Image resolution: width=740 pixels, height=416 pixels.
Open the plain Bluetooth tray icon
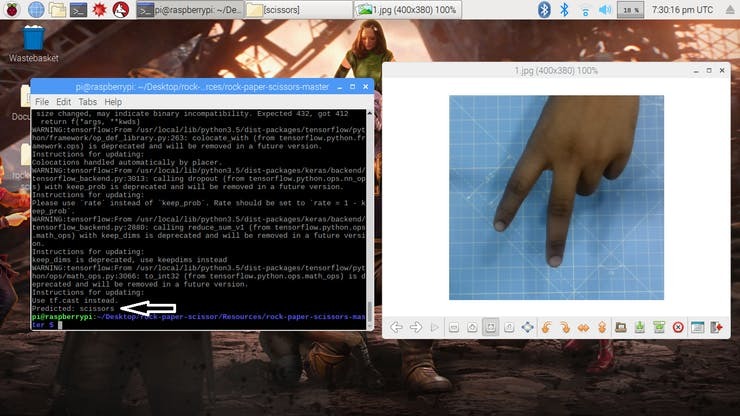coord(564,9)
